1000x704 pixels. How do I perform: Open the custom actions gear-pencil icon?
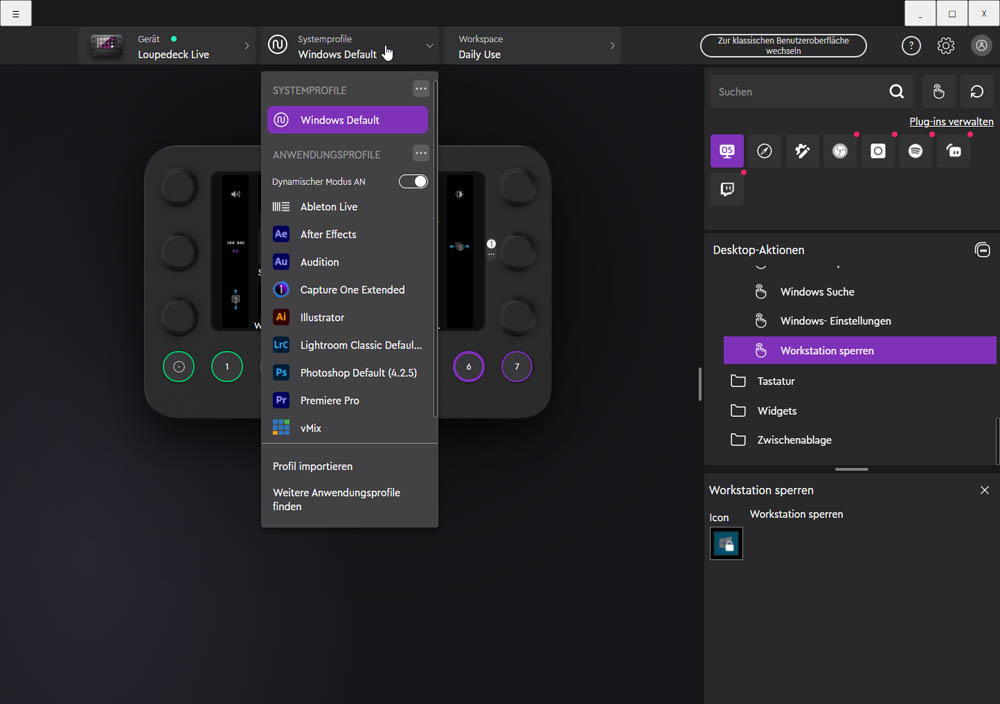click(802, 151)
